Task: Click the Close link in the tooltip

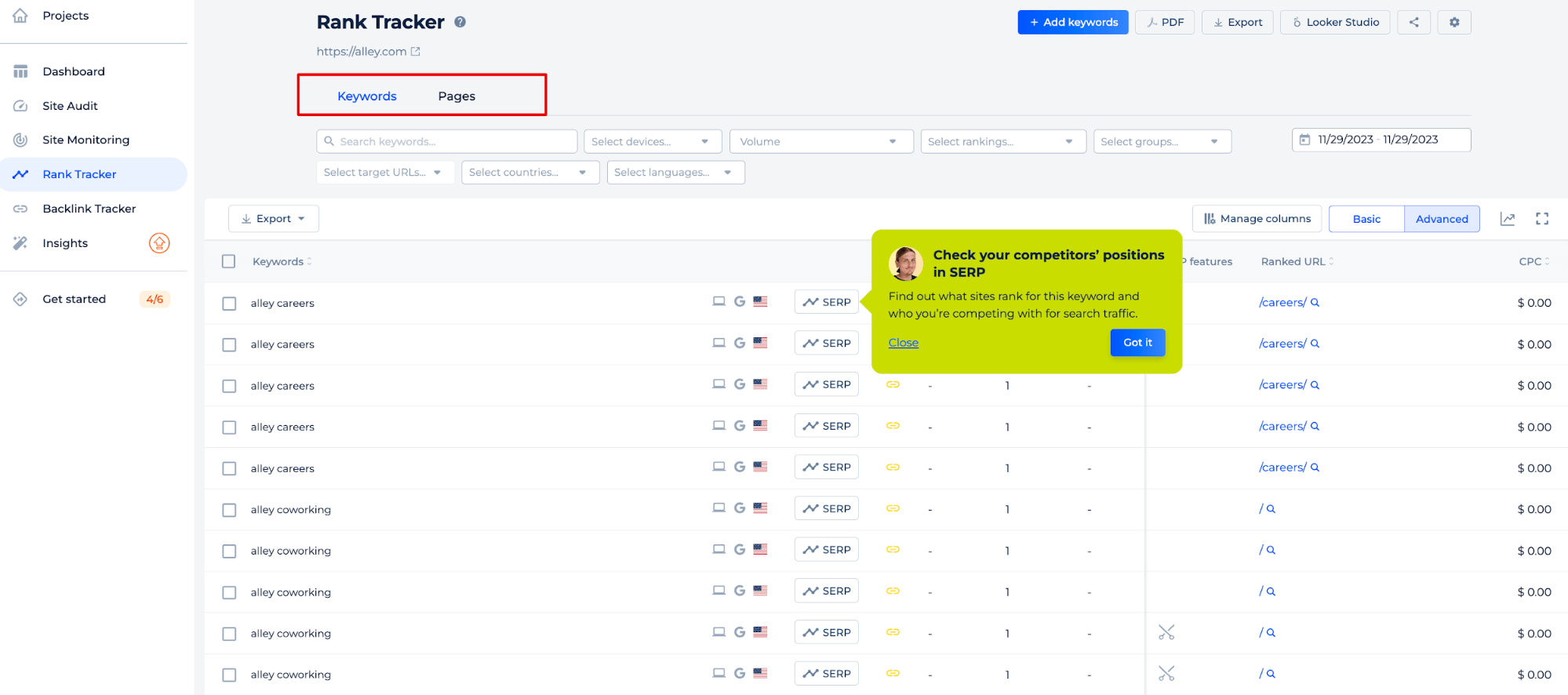Action: (x=904, y=343)
